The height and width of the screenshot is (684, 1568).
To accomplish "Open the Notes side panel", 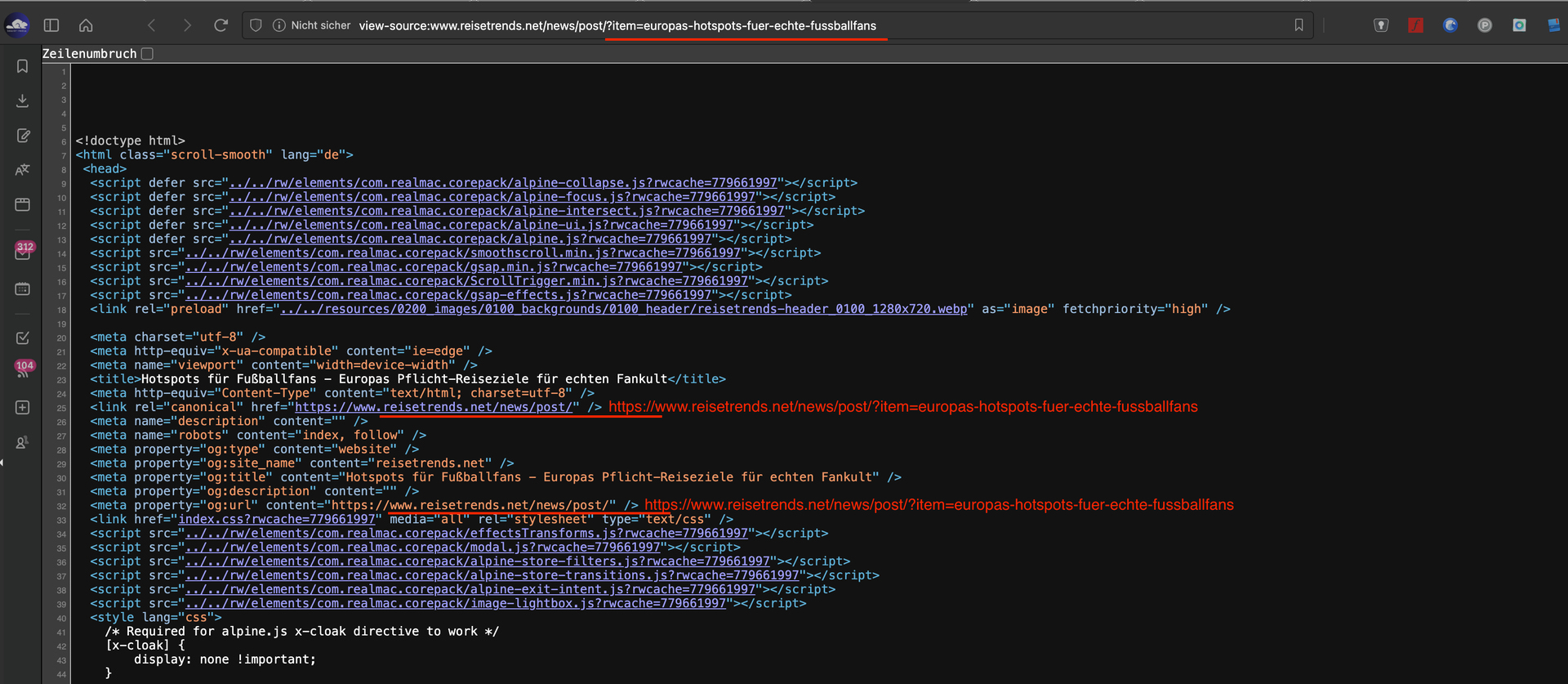I will click(x=22, y=136).
